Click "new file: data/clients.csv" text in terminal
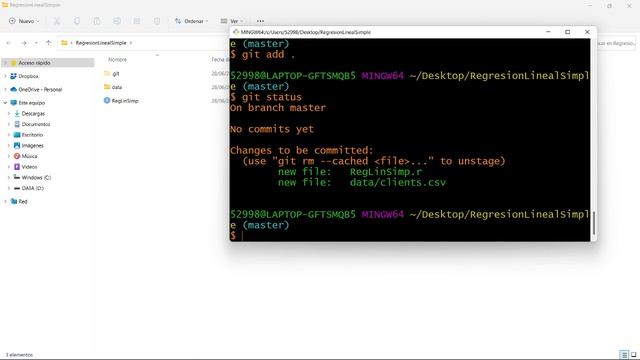This screenshot has height=360, width=640. pos(362,182)
